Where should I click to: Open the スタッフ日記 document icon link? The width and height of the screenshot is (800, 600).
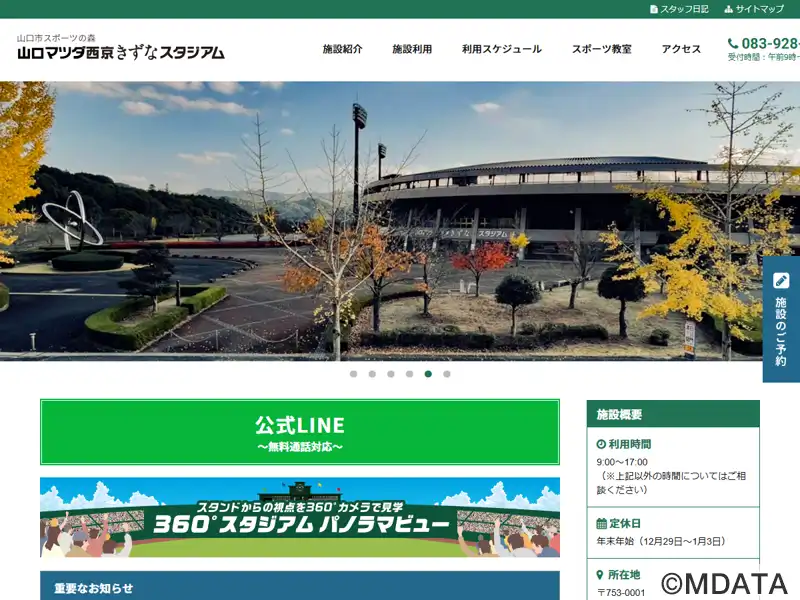(x=654, y=9)
